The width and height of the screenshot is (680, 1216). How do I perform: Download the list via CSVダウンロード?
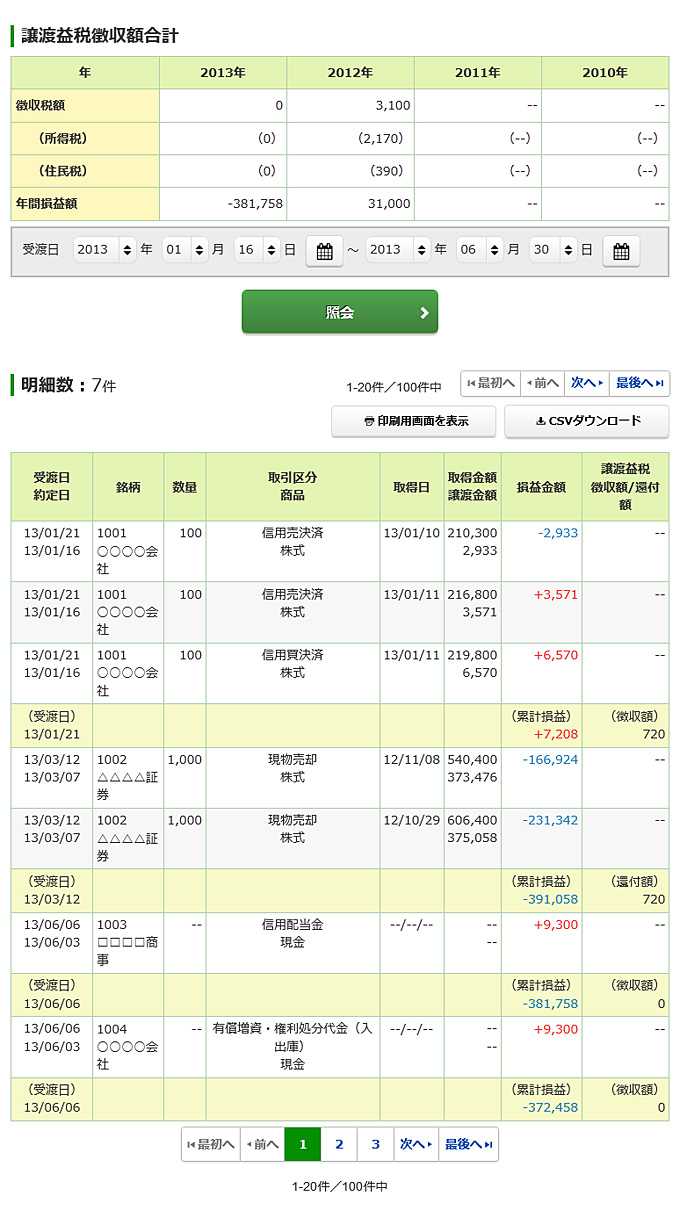[x=587, y=421]
